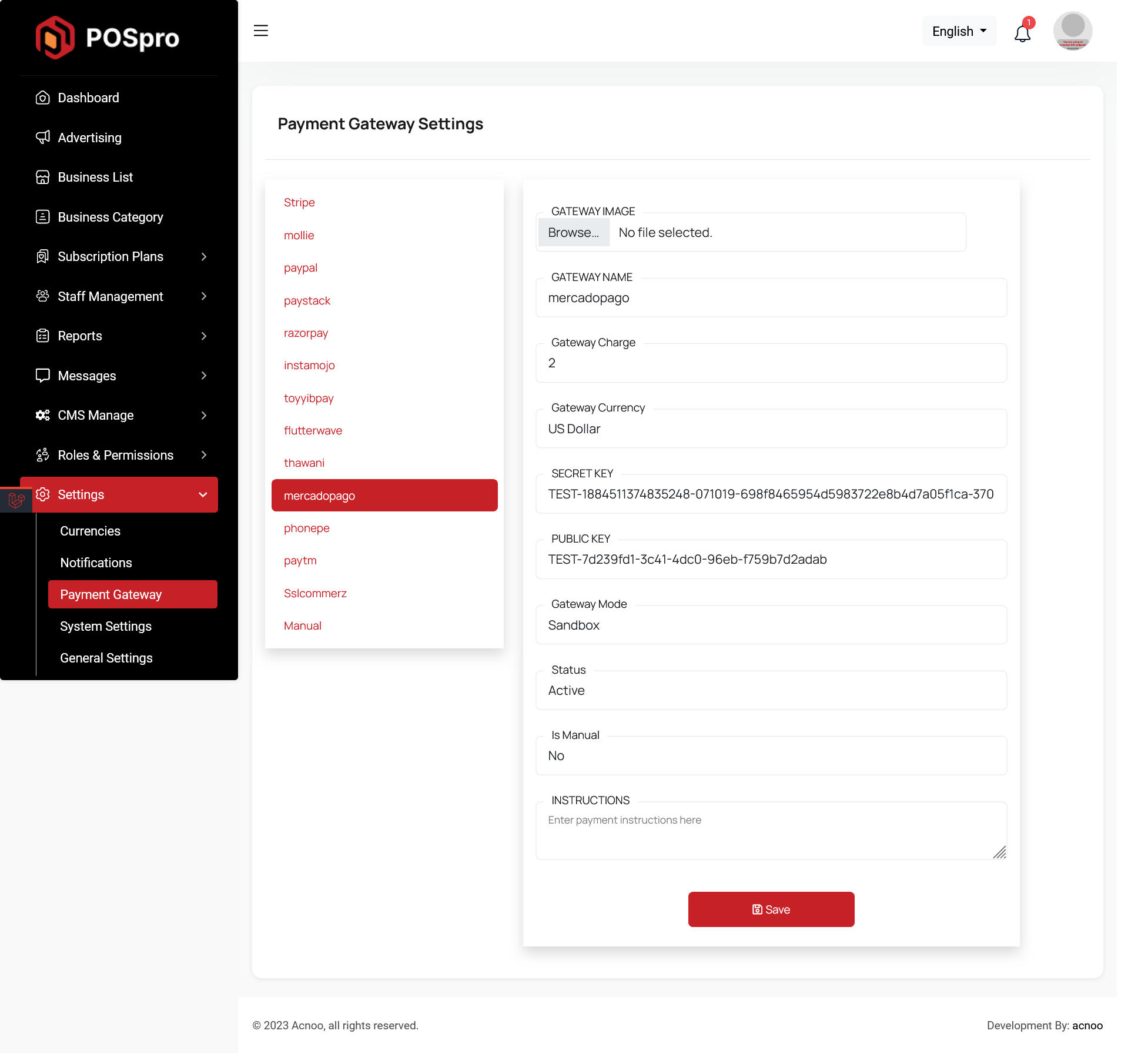The image size is (1128, 1064).
Task: Open the notifications bell
Action: click(x=1022, y=33)
